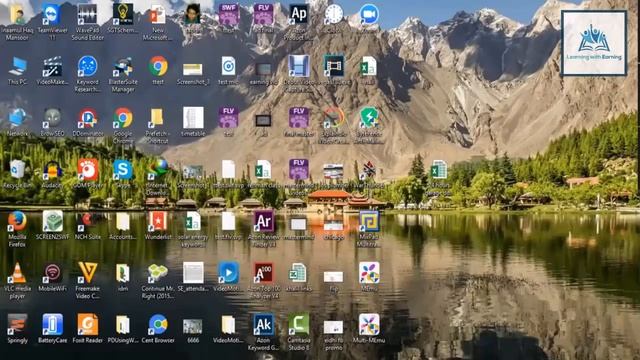Launch VLC media player
The width and height of the screenshot is (640, 360).
coord(17,273)
